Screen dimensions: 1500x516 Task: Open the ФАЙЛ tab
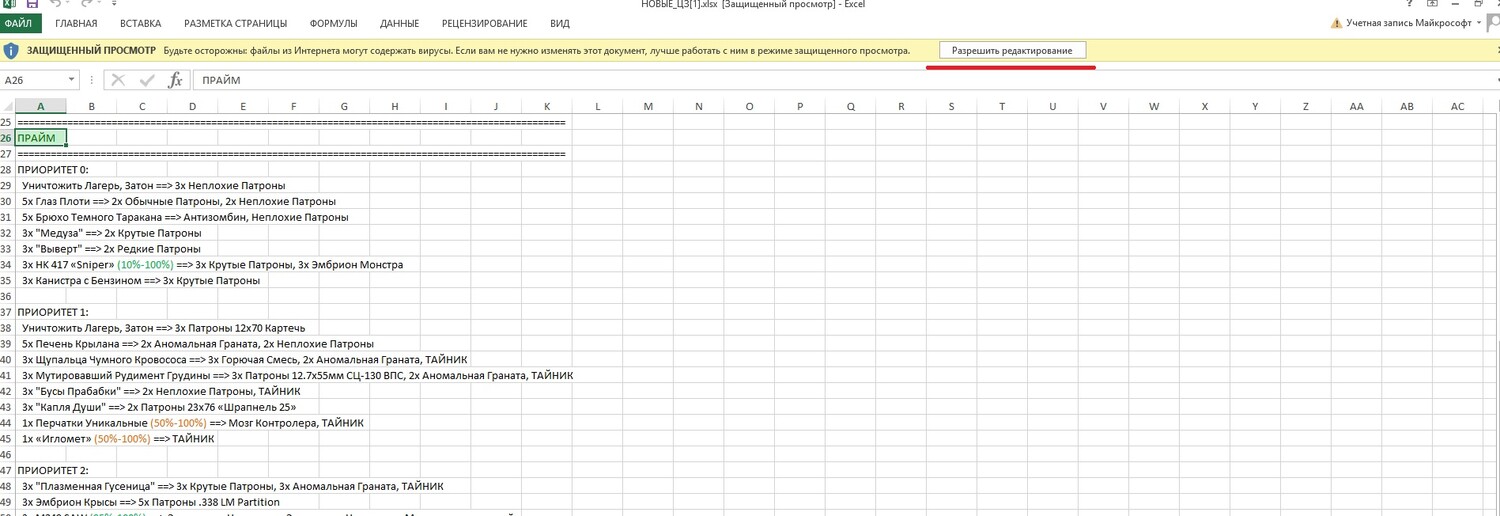(x=19, y=23)
